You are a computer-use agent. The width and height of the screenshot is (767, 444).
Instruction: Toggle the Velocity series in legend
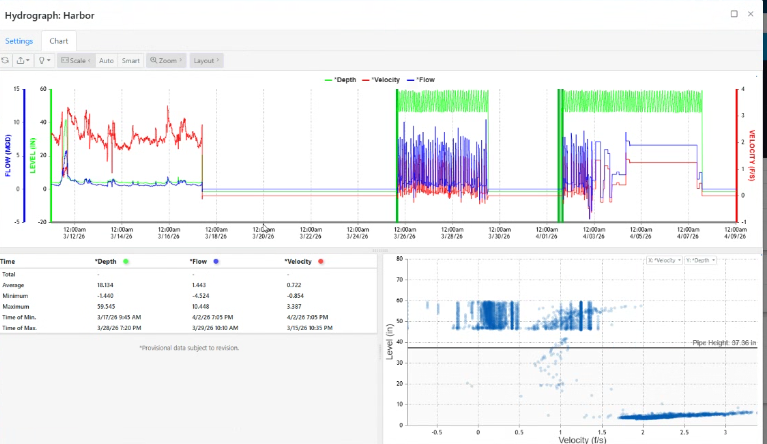[384, 79]
